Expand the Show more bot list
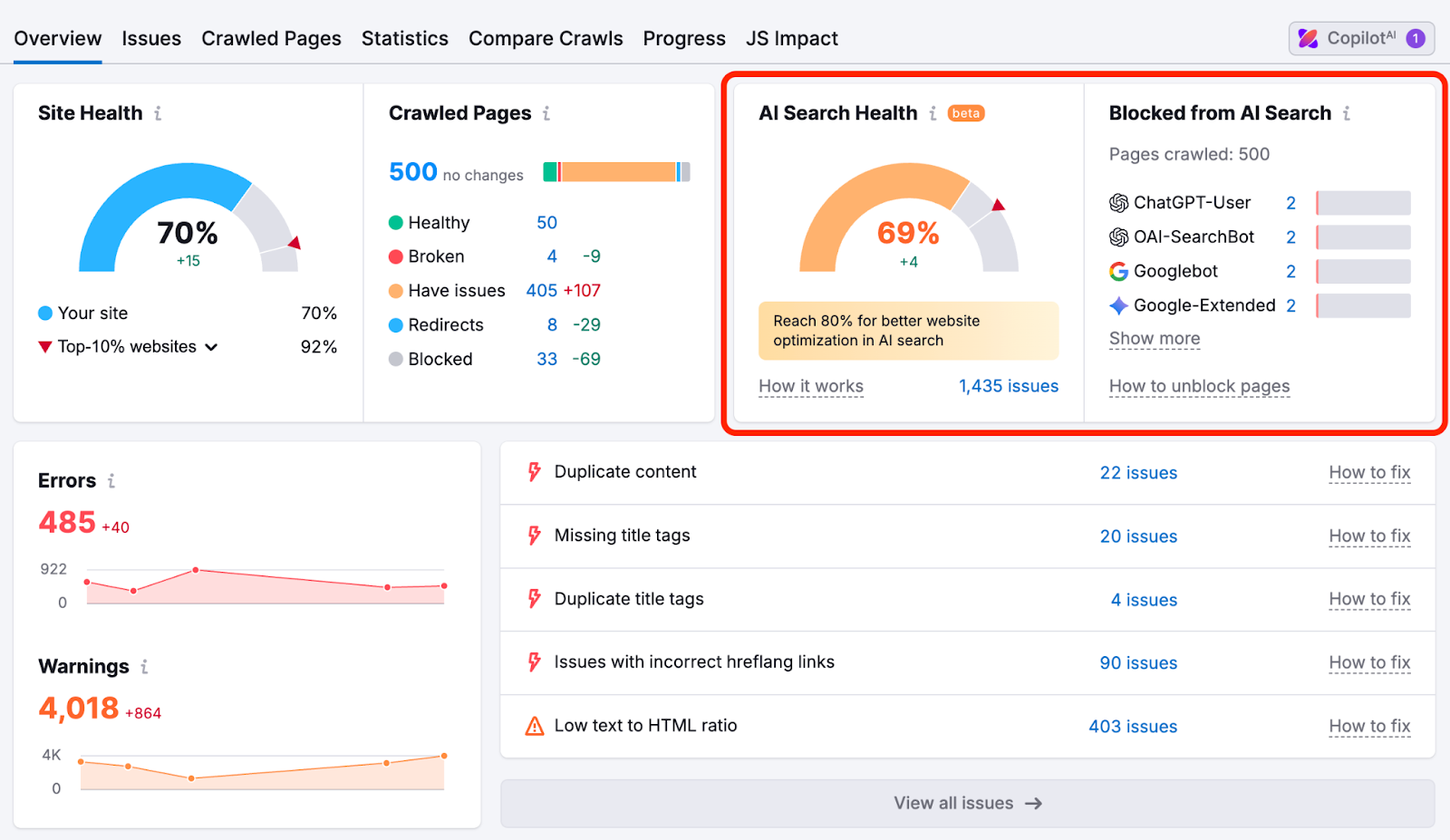1450x840 pixels. tap(1154, 338)
